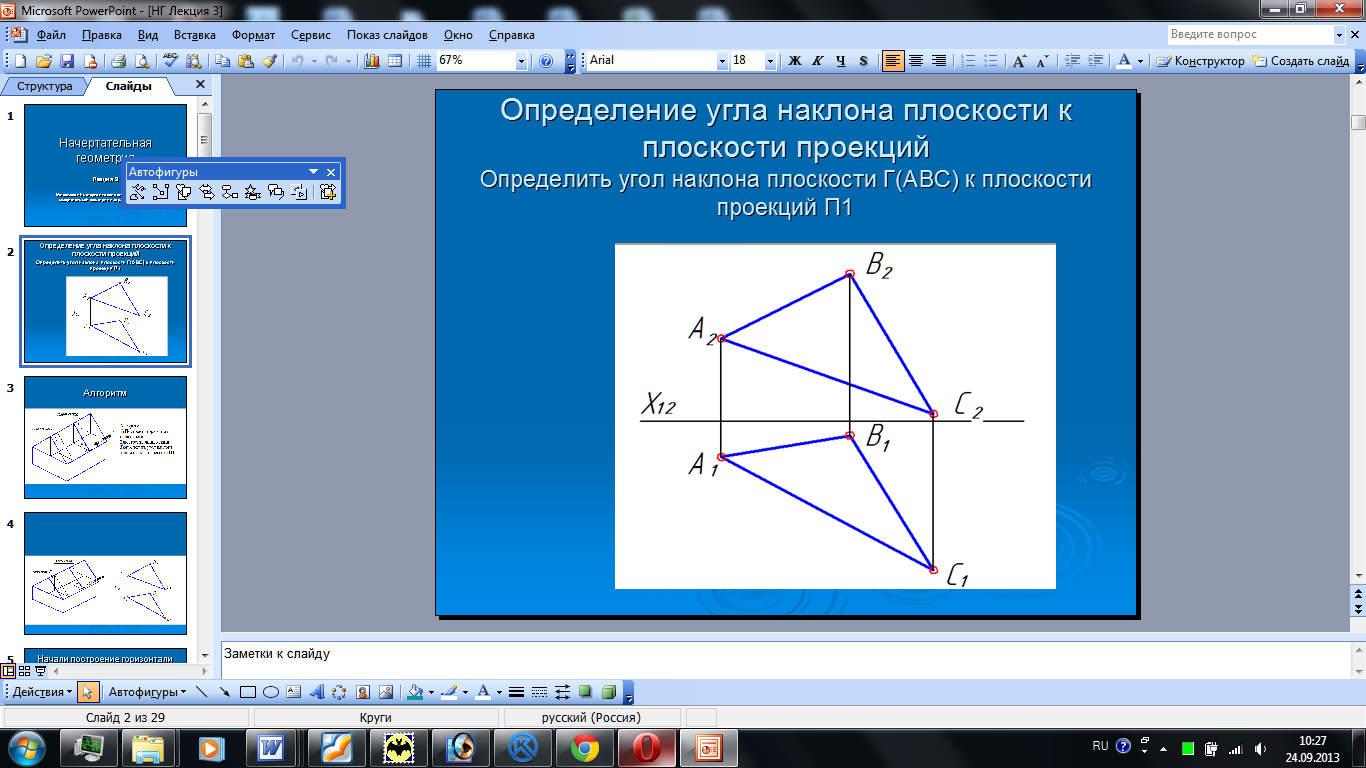The width and height of the screenshot is (1366, 768).
Task: Open Dash Style options on the drawing toolbar
Action: click(539, 692)
